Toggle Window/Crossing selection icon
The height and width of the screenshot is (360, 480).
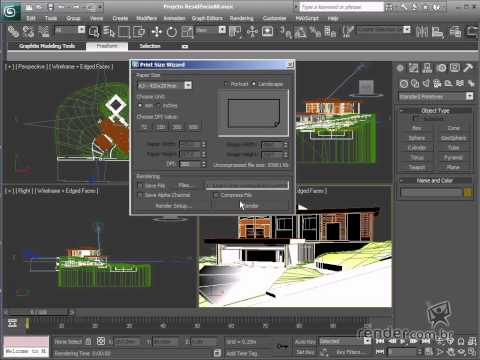click(x=139, y=32)
